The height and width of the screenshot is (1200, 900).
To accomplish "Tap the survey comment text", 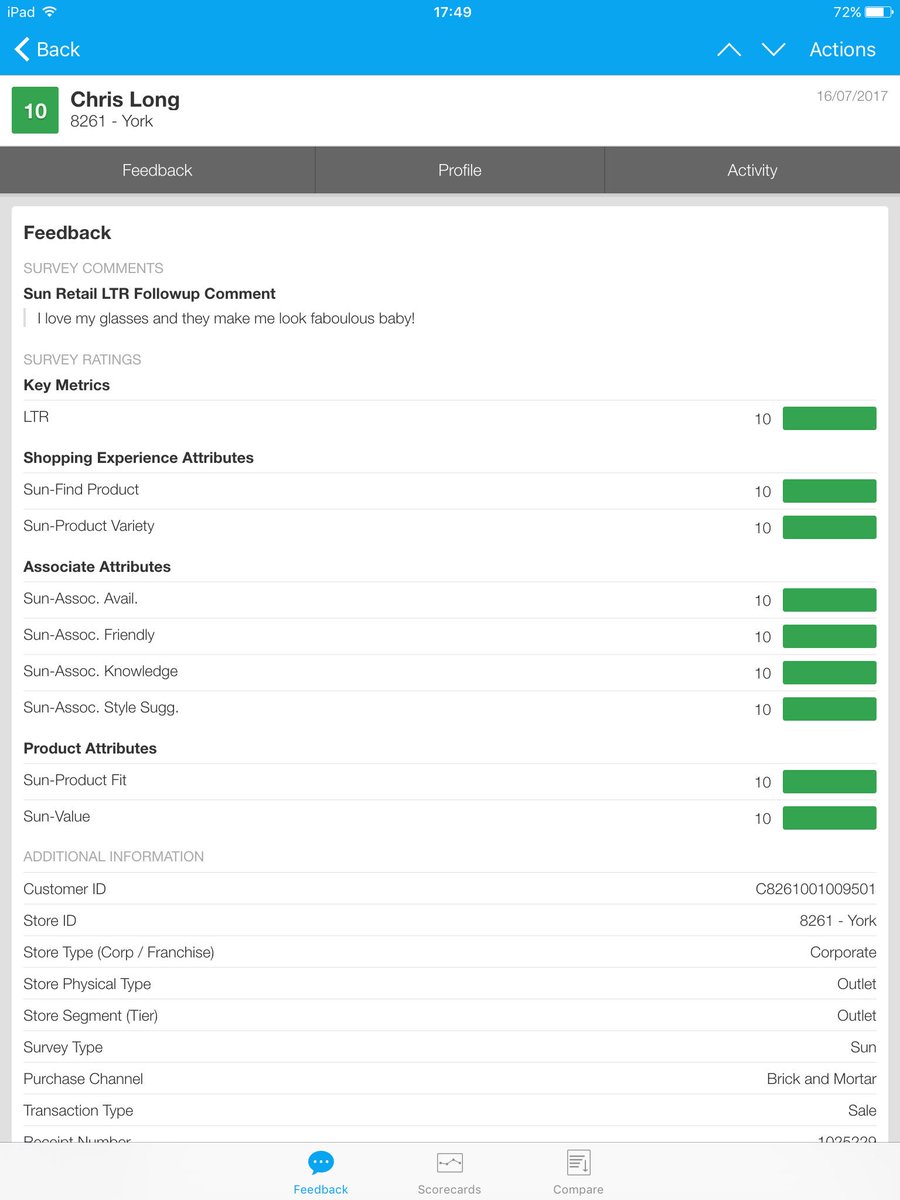I will tap(226, 319).
